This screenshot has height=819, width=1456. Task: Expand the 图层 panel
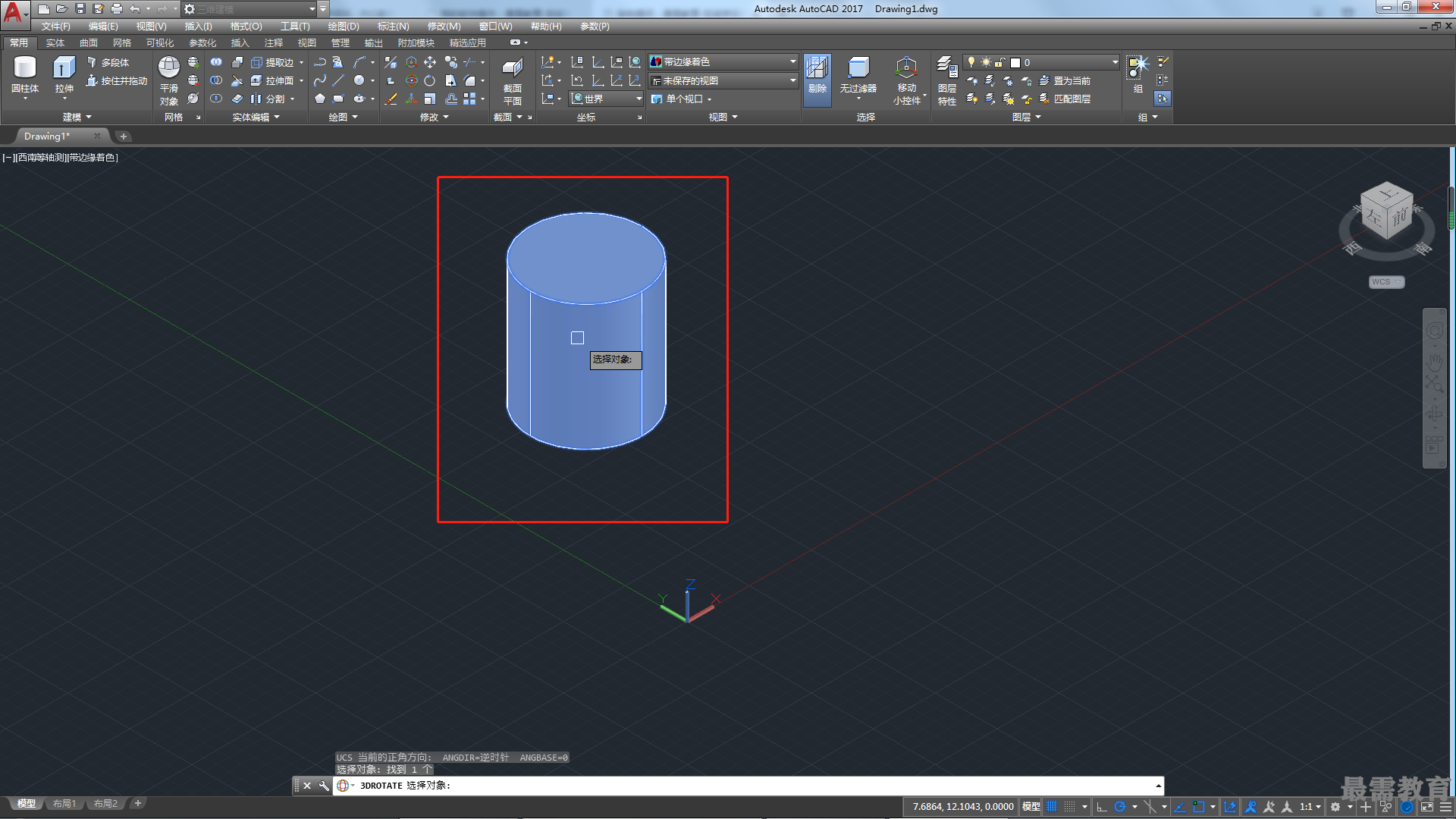pos(1027,117)
